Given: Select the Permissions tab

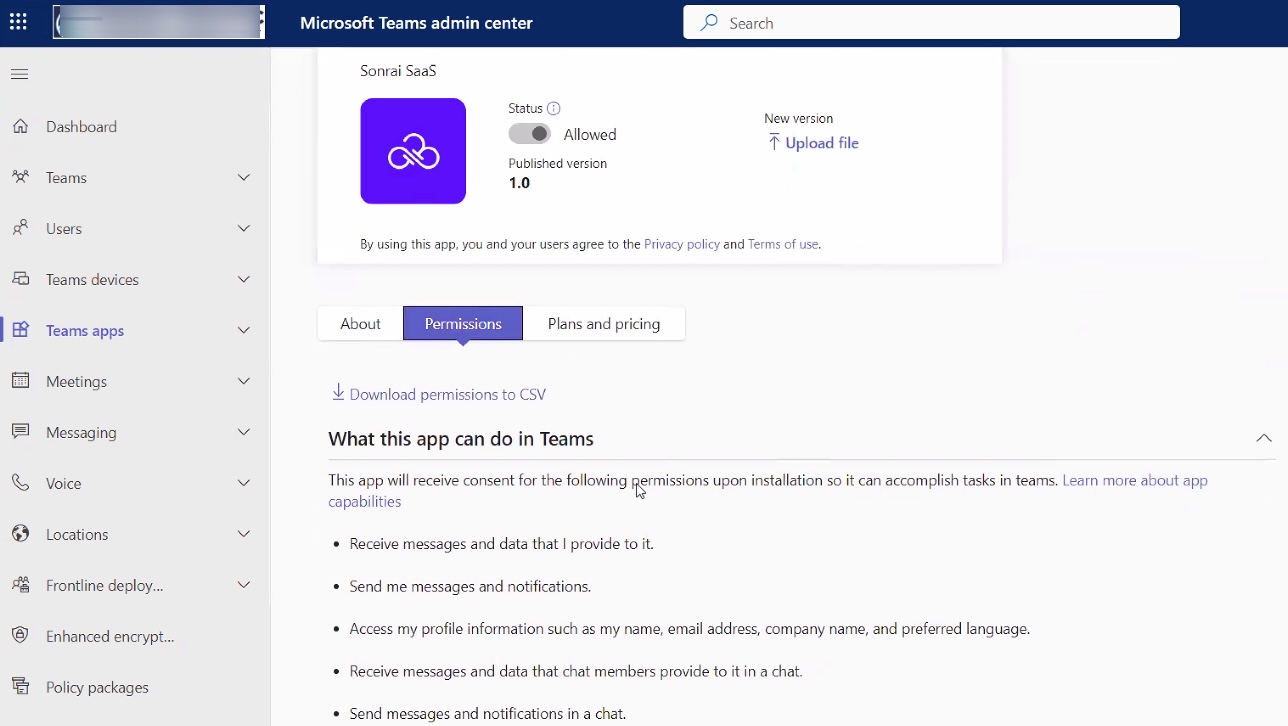Looking at the screenshot, I should [463, 323].
